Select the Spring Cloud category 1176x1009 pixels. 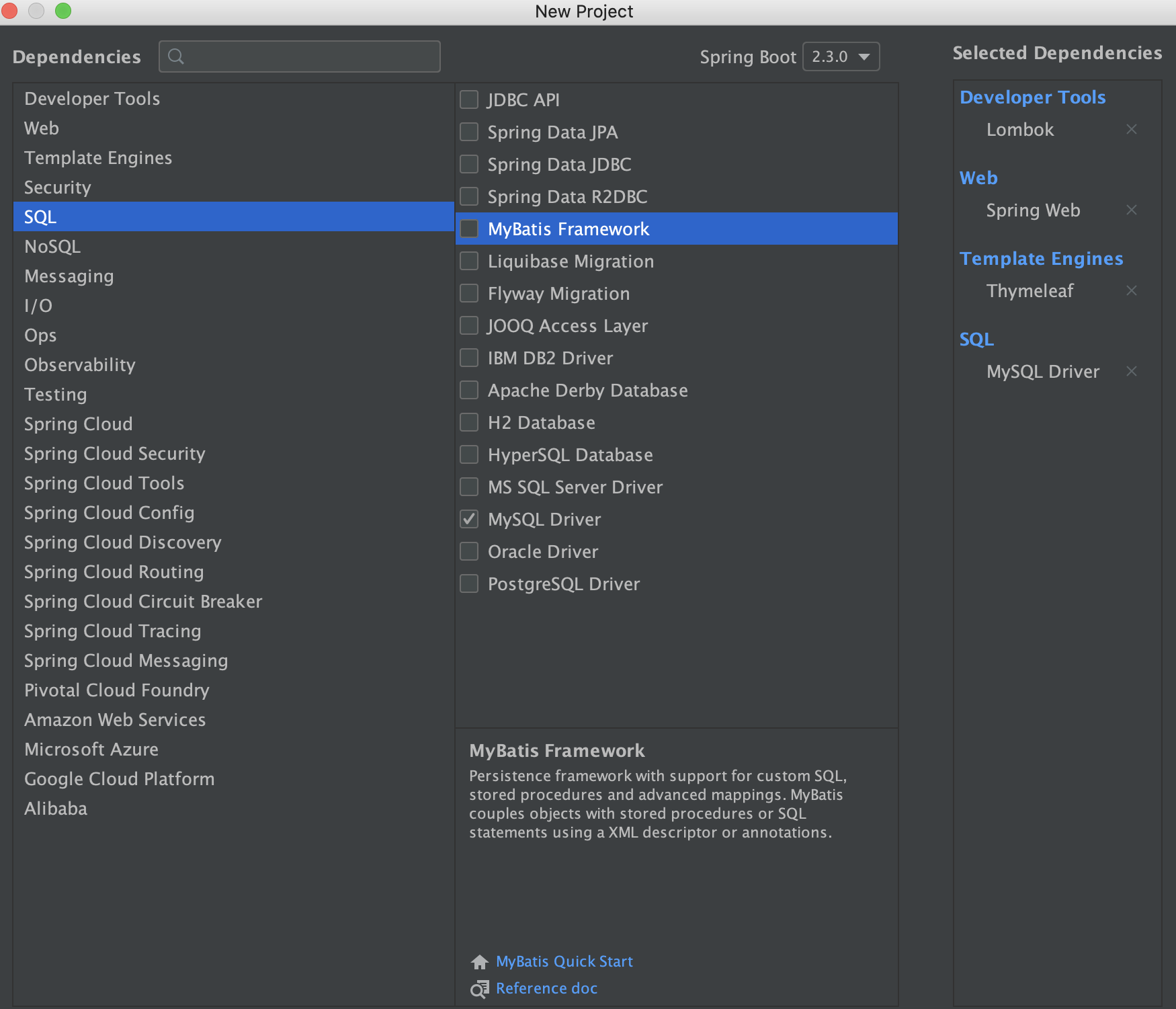(x=233, y=423)
